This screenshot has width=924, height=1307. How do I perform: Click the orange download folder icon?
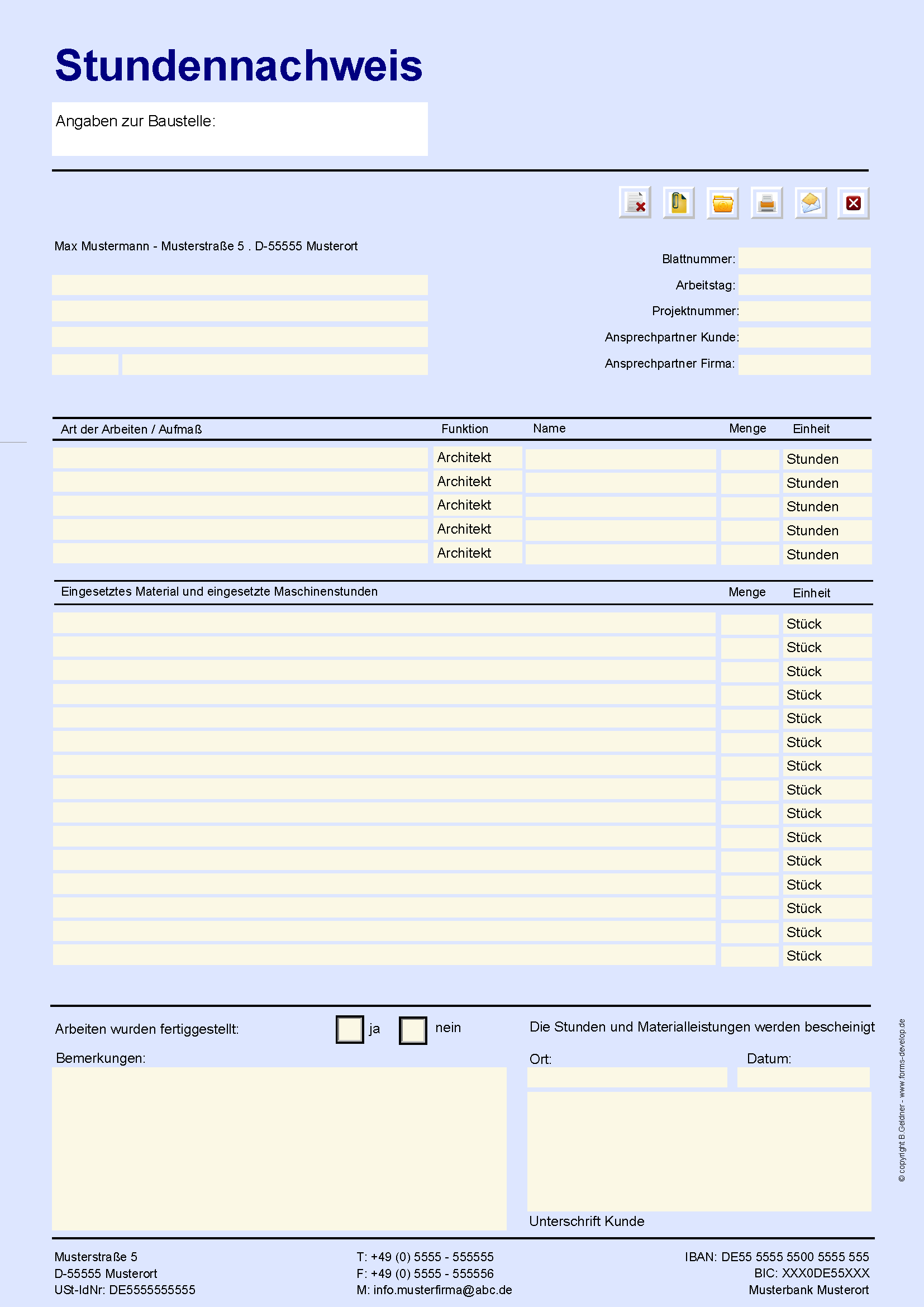click(x=722, y=203)
